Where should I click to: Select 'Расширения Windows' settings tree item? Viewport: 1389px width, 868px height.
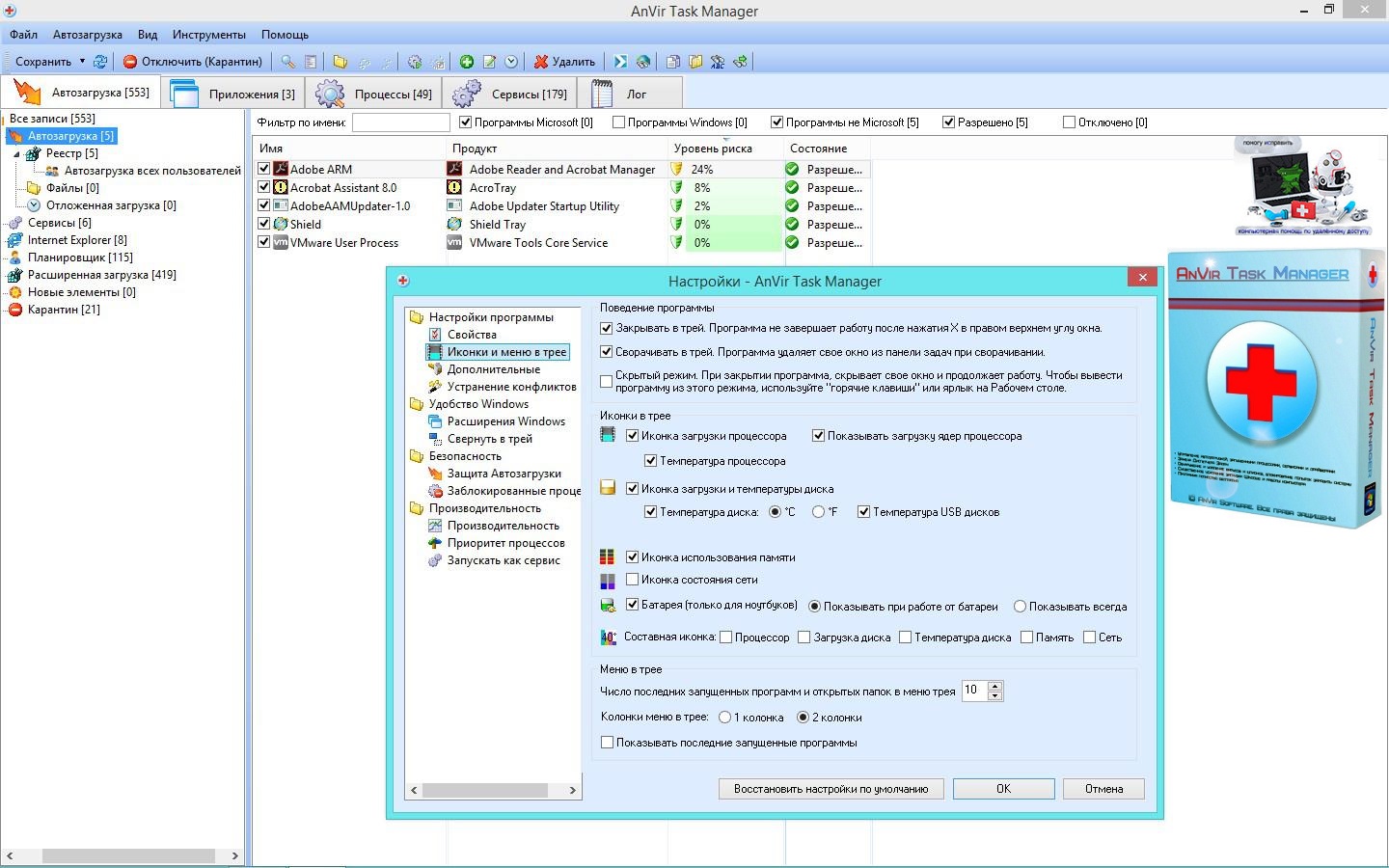tap(506, 421)
